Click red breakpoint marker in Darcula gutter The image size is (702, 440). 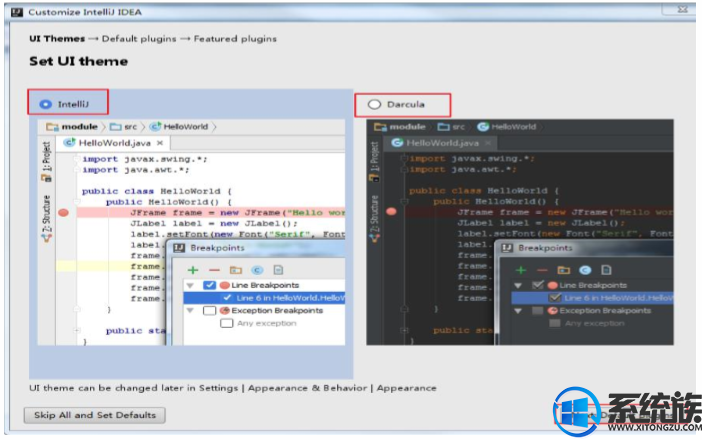[x=391, y=211]
